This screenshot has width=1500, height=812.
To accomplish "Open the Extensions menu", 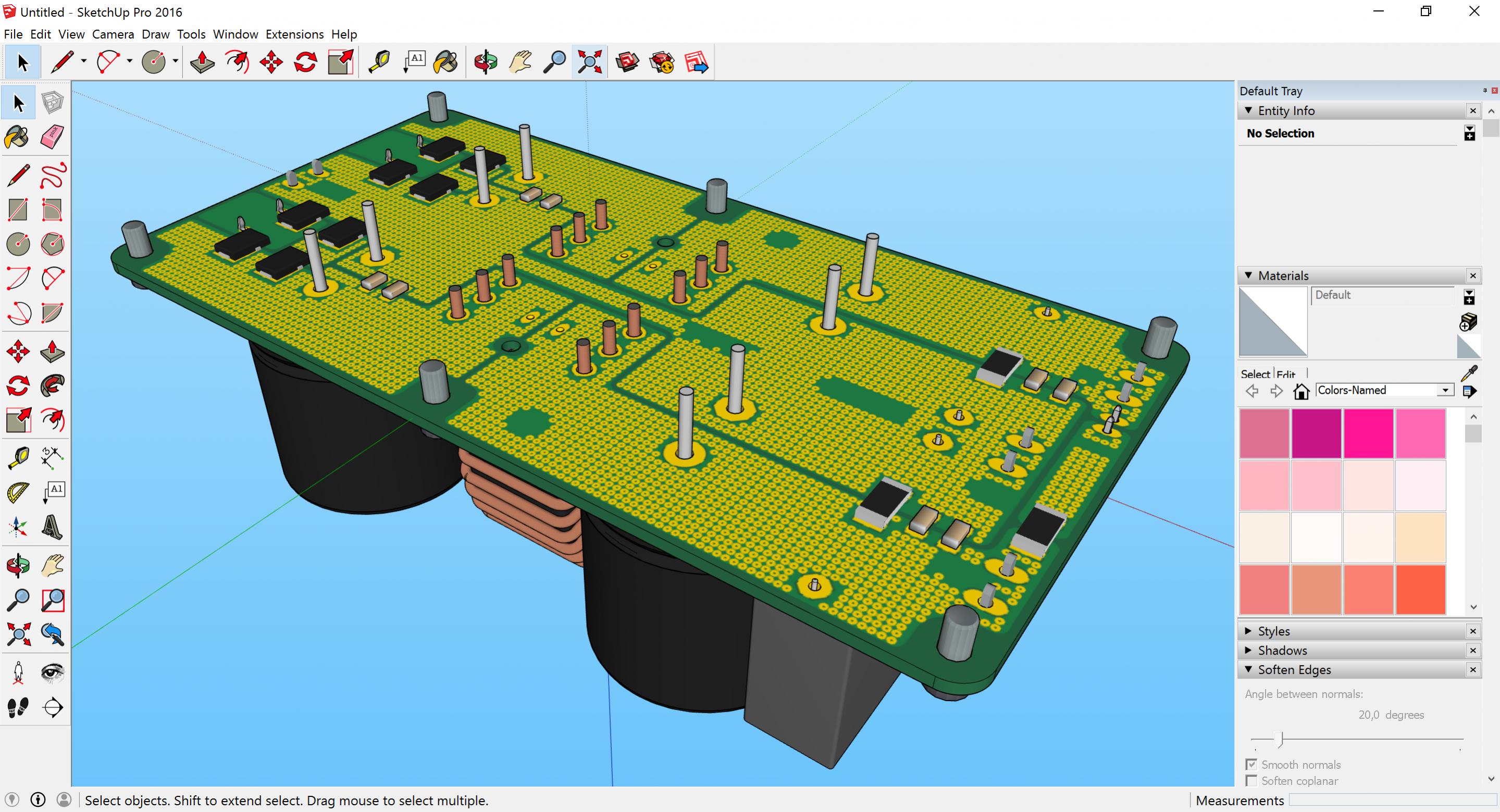I will click(295, 34).
